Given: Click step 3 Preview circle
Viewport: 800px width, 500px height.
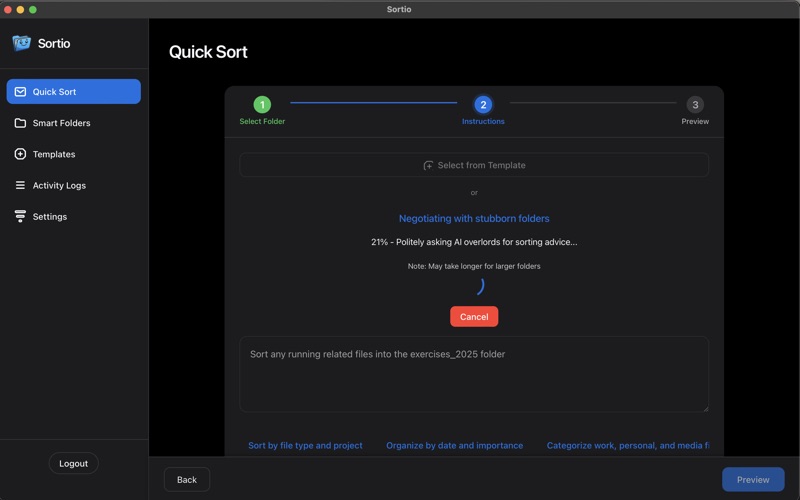Looking at the screenshot, I should 695,105.
